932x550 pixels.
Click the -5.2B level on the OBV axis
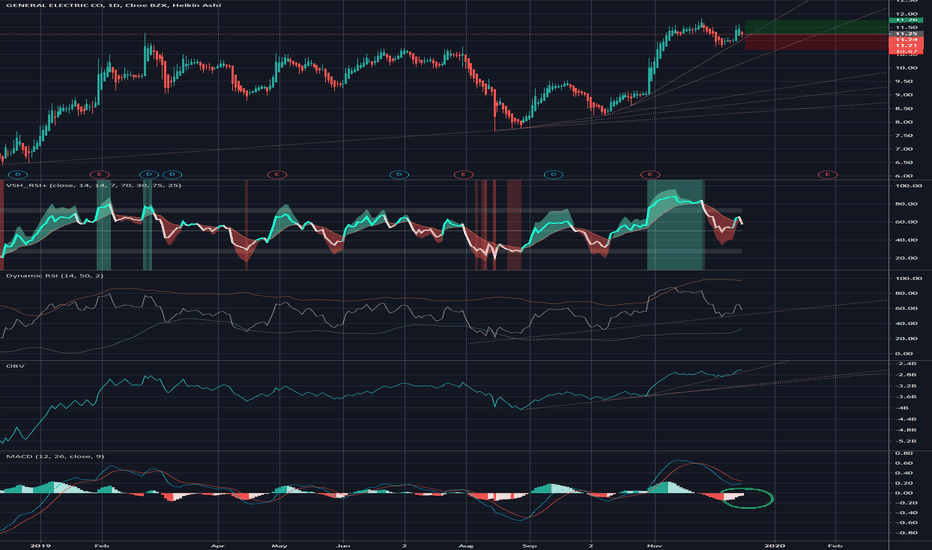tap(906, 441)
